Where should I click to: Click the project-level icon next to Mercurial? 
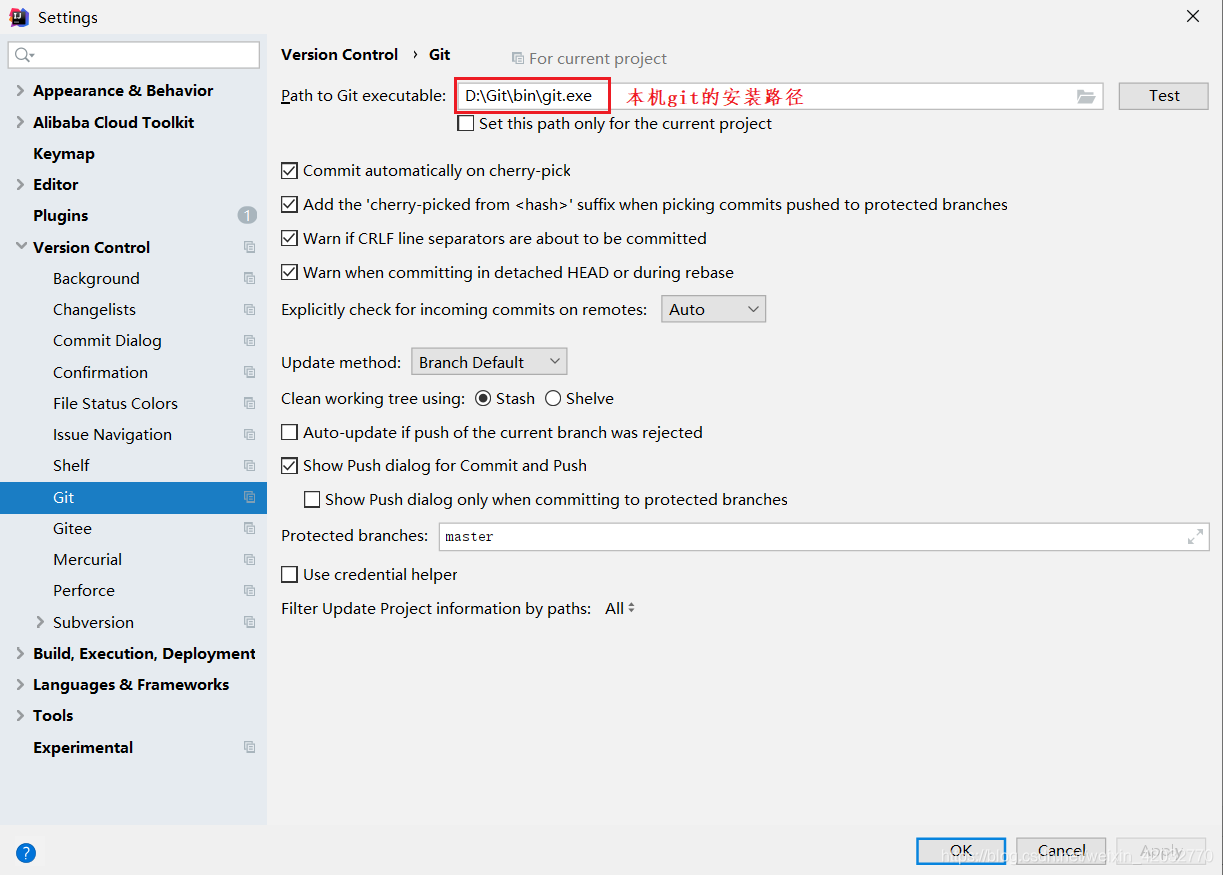pos(249,560)
